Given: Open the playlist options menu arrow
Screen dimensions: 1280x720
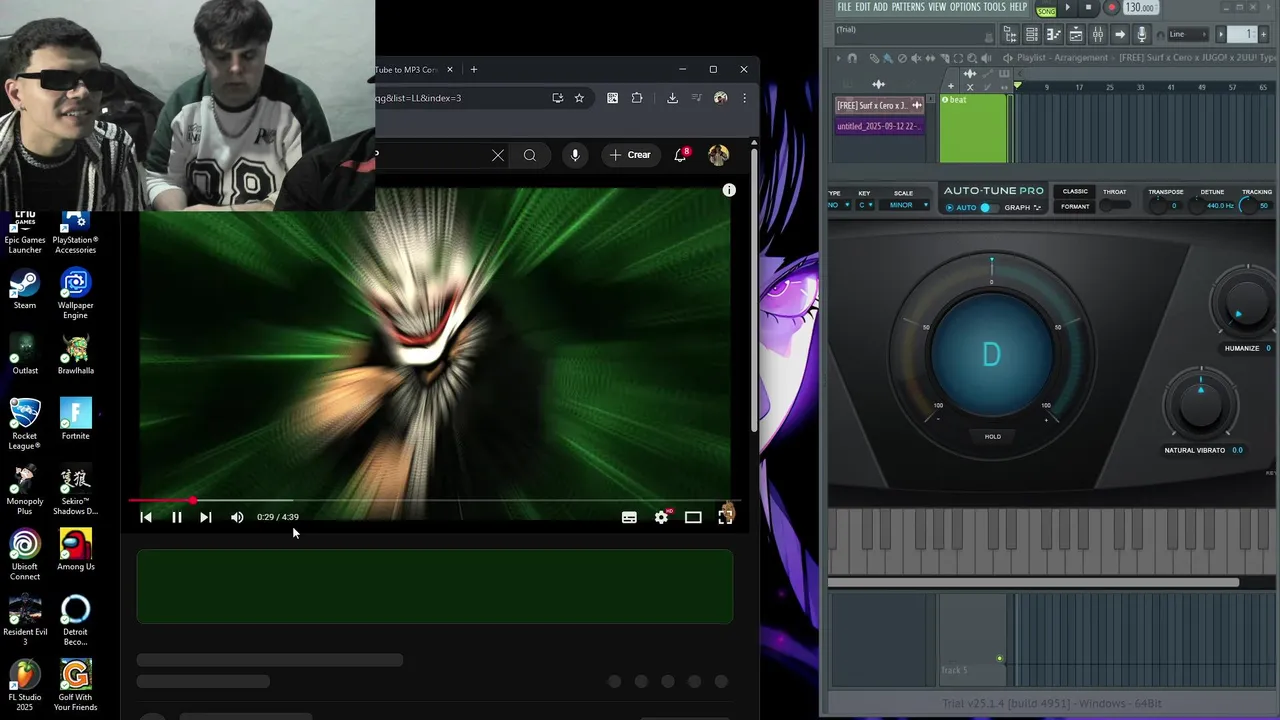Looking at the screenshot, I should 838,58.
